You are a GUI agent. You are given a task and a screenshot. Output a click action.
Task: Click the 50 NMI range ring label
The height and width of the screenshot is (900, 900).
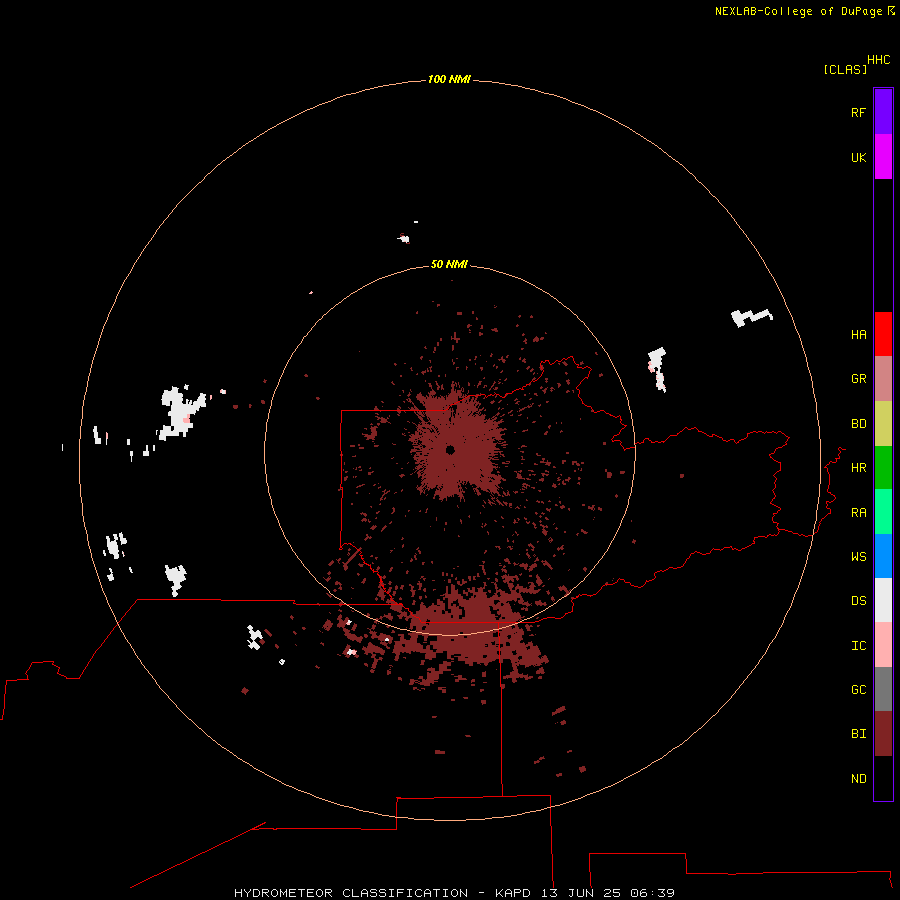(x=449, y=264)
